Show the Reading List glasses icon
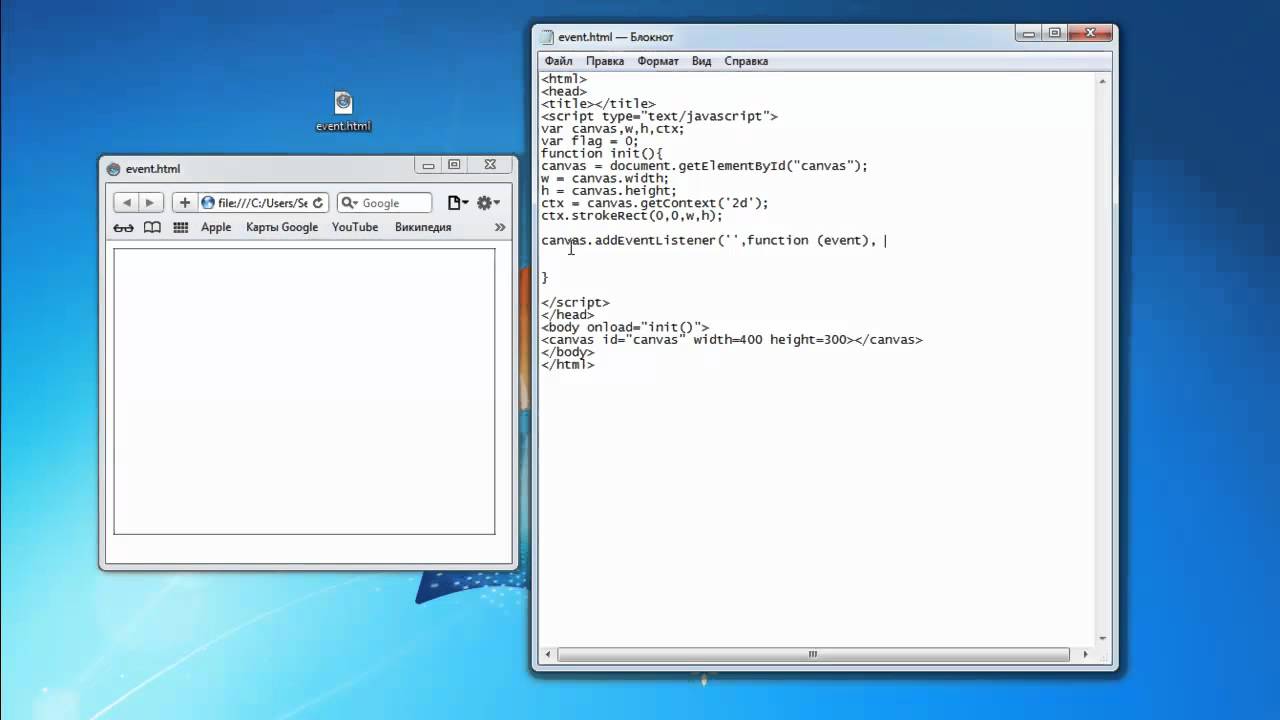 (x=123, y=227)
